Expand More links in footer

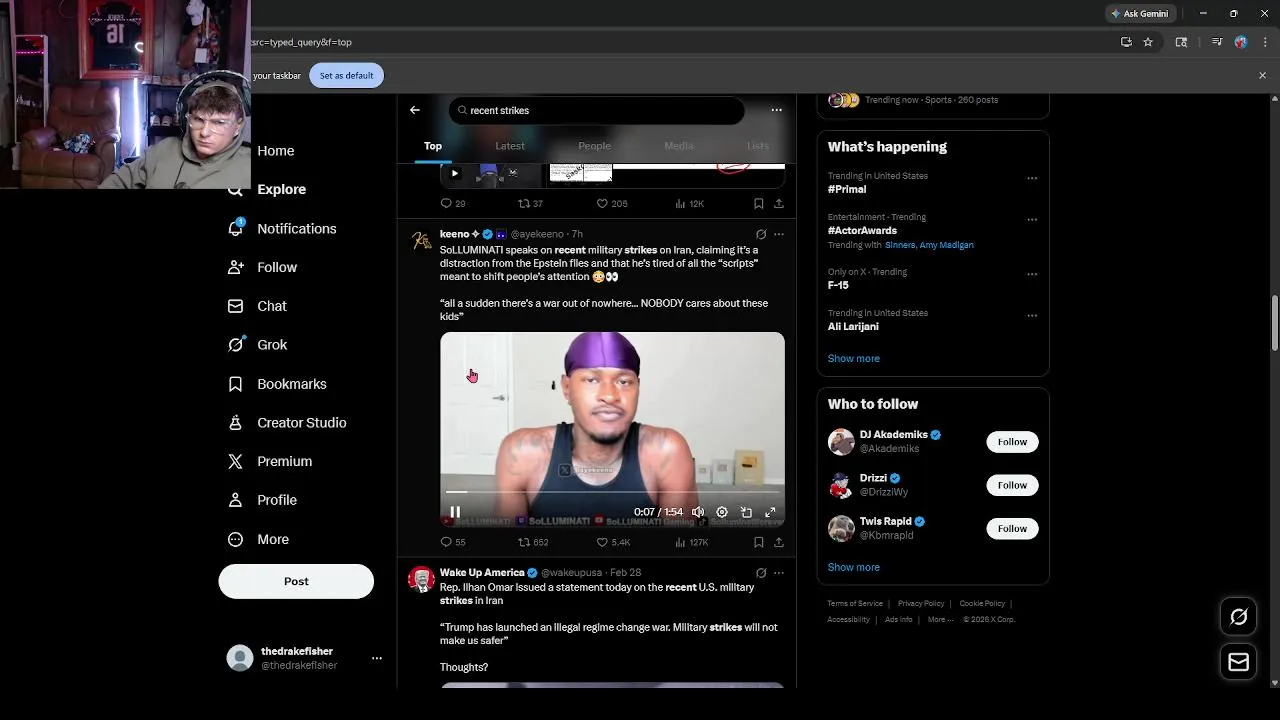940,620
